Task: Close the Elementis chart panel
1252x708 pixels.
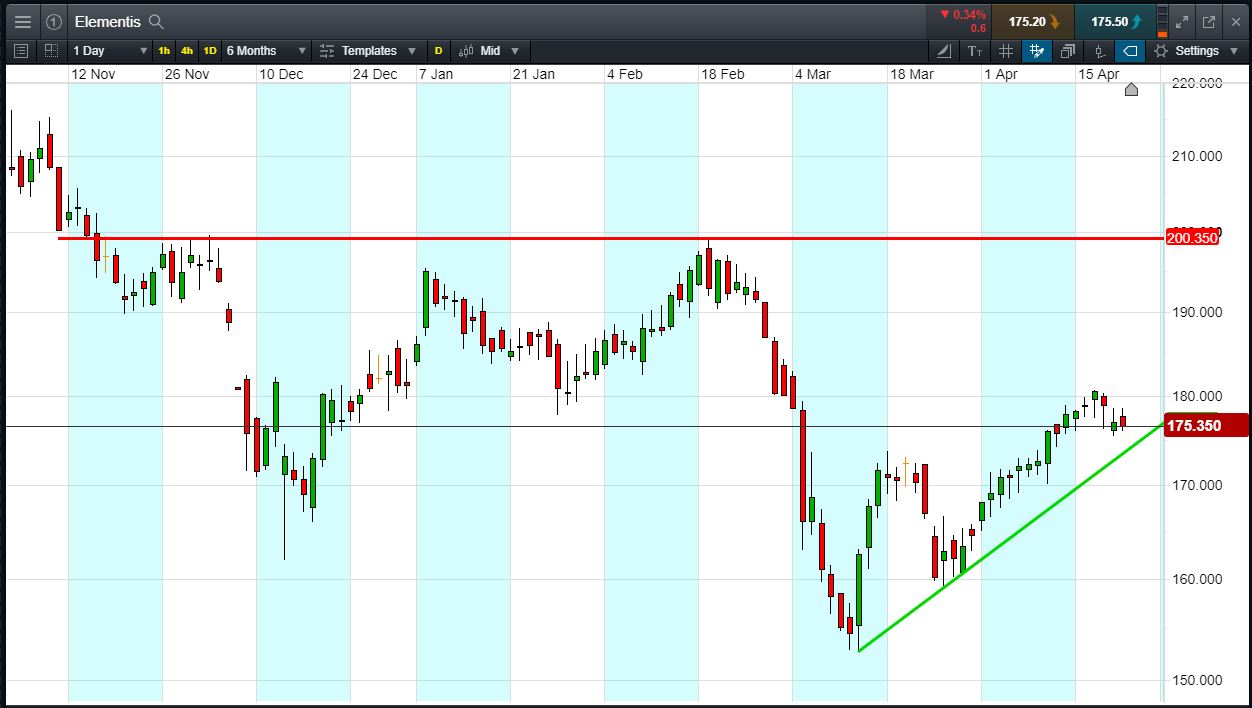Action: pos(1234,21)
